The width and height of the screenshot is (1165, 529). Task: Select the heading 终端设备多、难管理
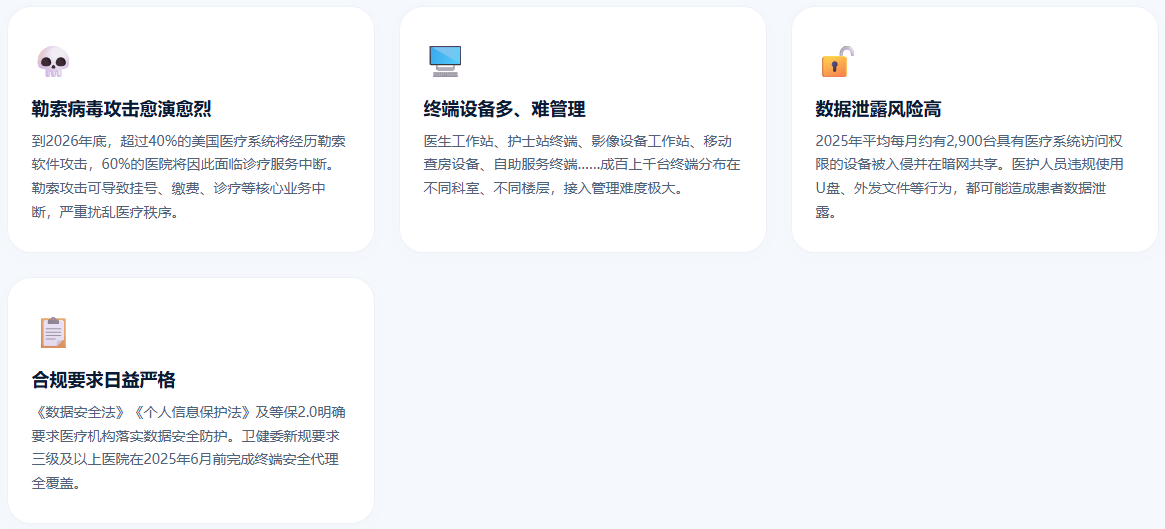pyautogui.click(x=504, y=109)
